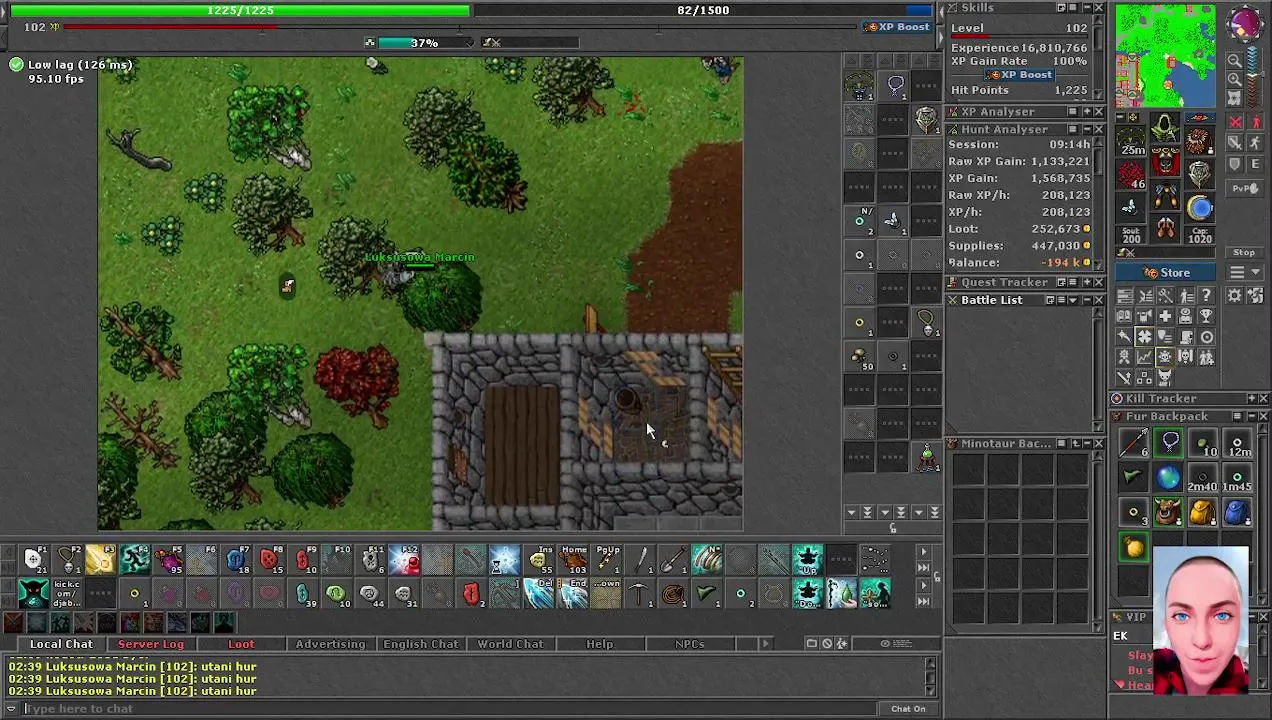This screenshot has height=720, width=1272.
Task: Click the minimap view
Action: pyautogui.click(x=1166, y=55)
